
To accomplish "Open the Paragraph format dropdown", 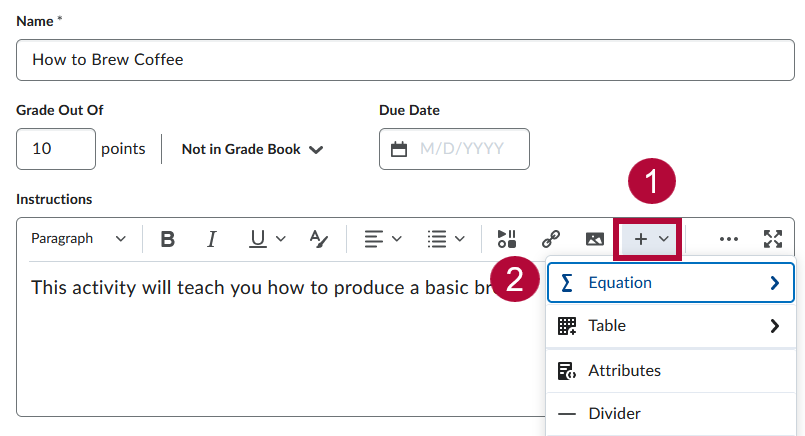I will pyautogui.click(x=78, y=239).
